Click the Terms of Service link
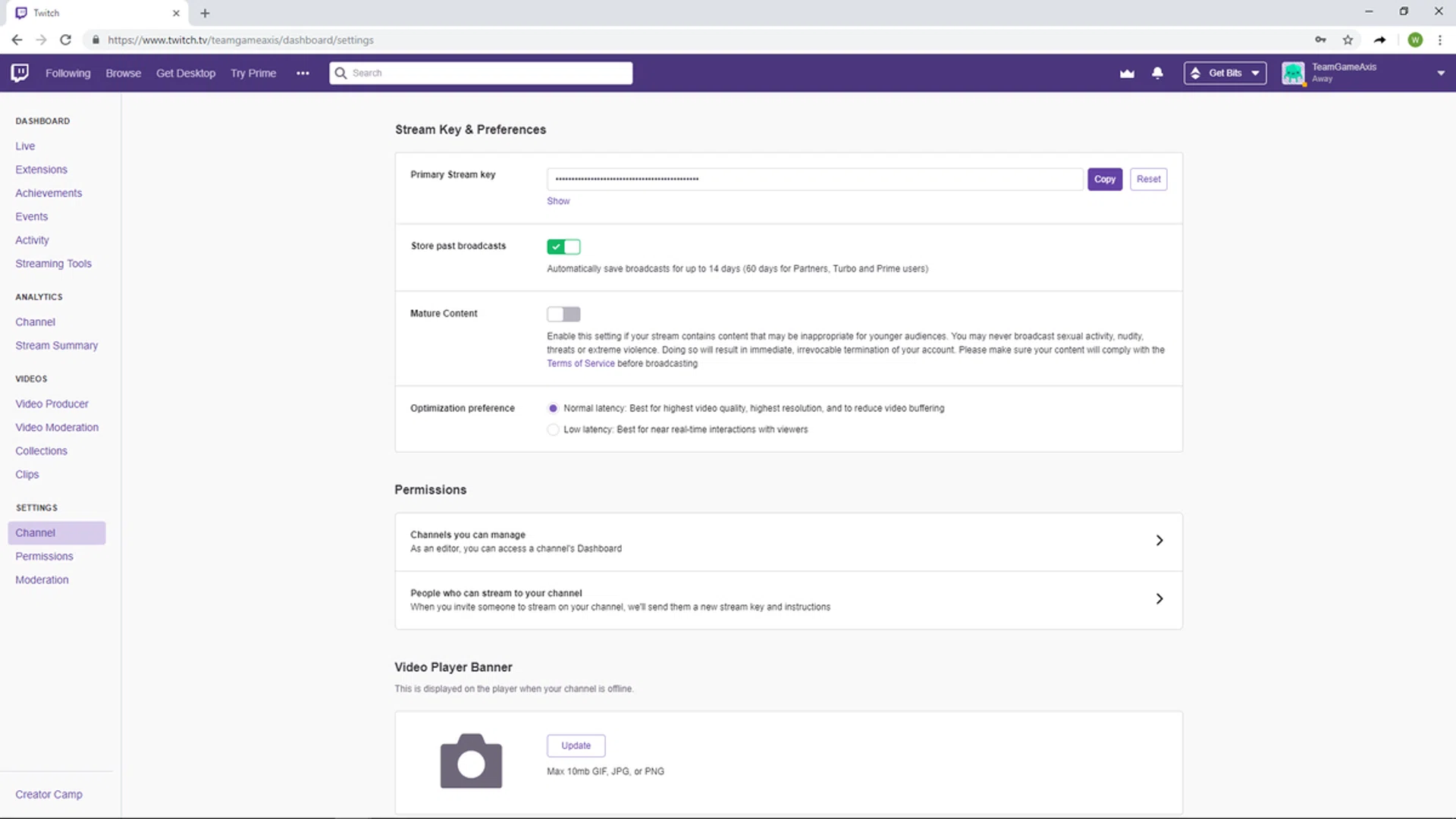This screenshot has width=1456, height=819. [x=580, y=364]
